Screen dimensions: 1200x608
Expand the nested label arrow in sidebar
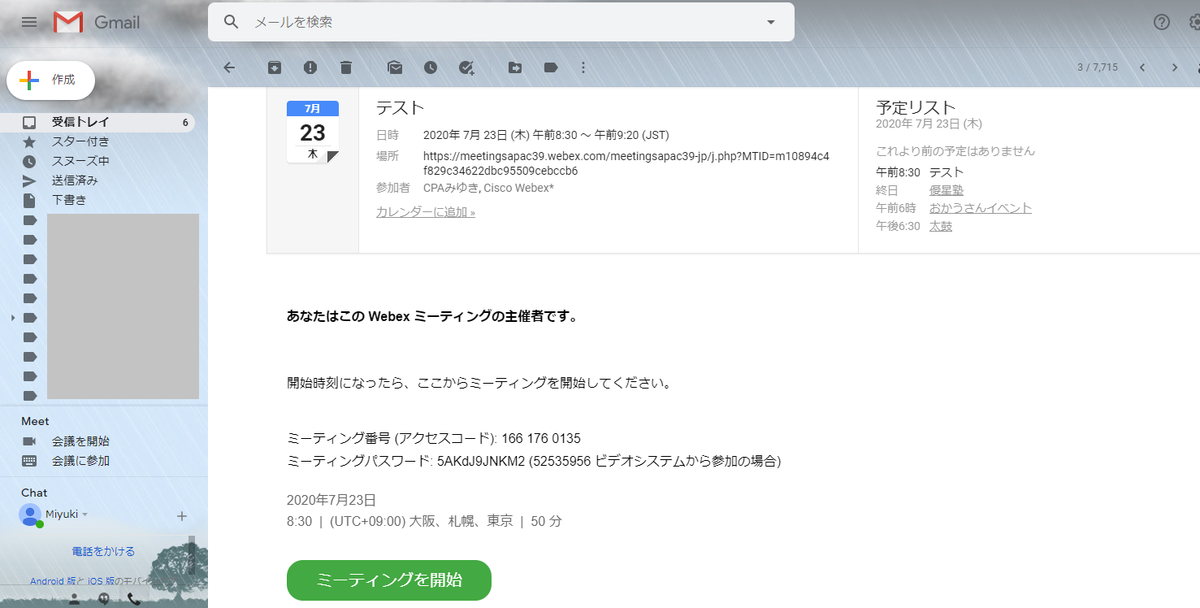click(x=12, y=317)
